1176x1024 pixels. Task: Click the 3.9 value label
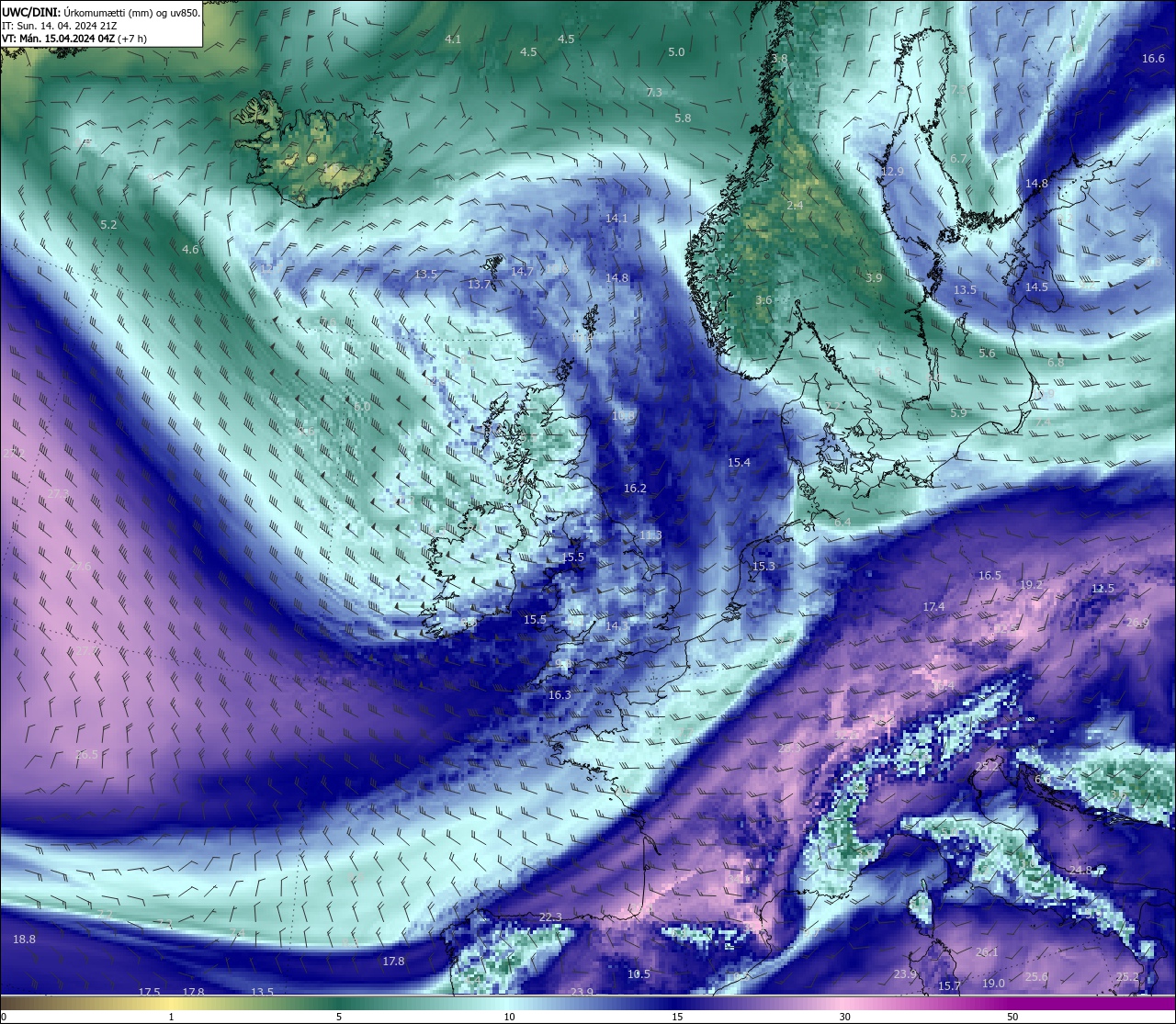click(x=874, y=278)
